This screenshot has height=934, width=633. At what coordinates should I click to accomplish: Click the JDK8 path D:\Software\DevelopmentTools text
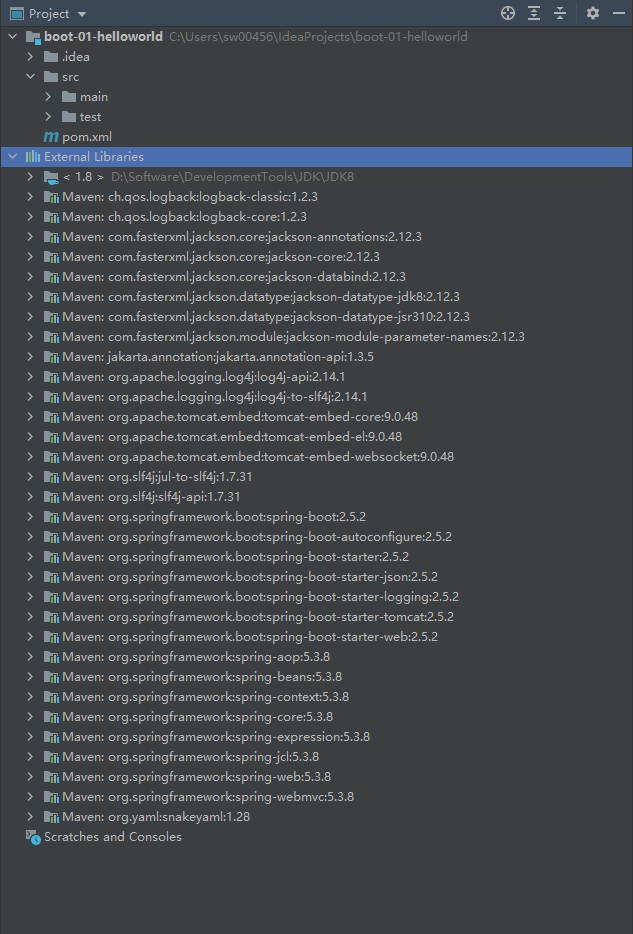pos(232,177)
